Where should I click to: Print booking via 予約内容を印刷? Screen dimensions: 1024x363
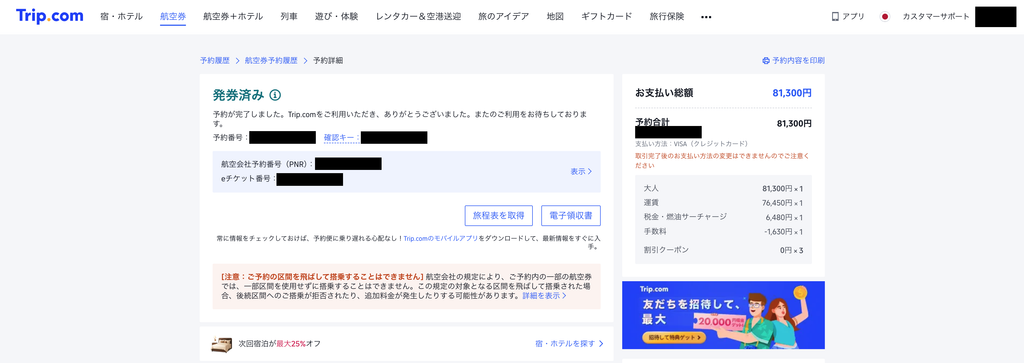pyautogui.click(x=798, y=61)
